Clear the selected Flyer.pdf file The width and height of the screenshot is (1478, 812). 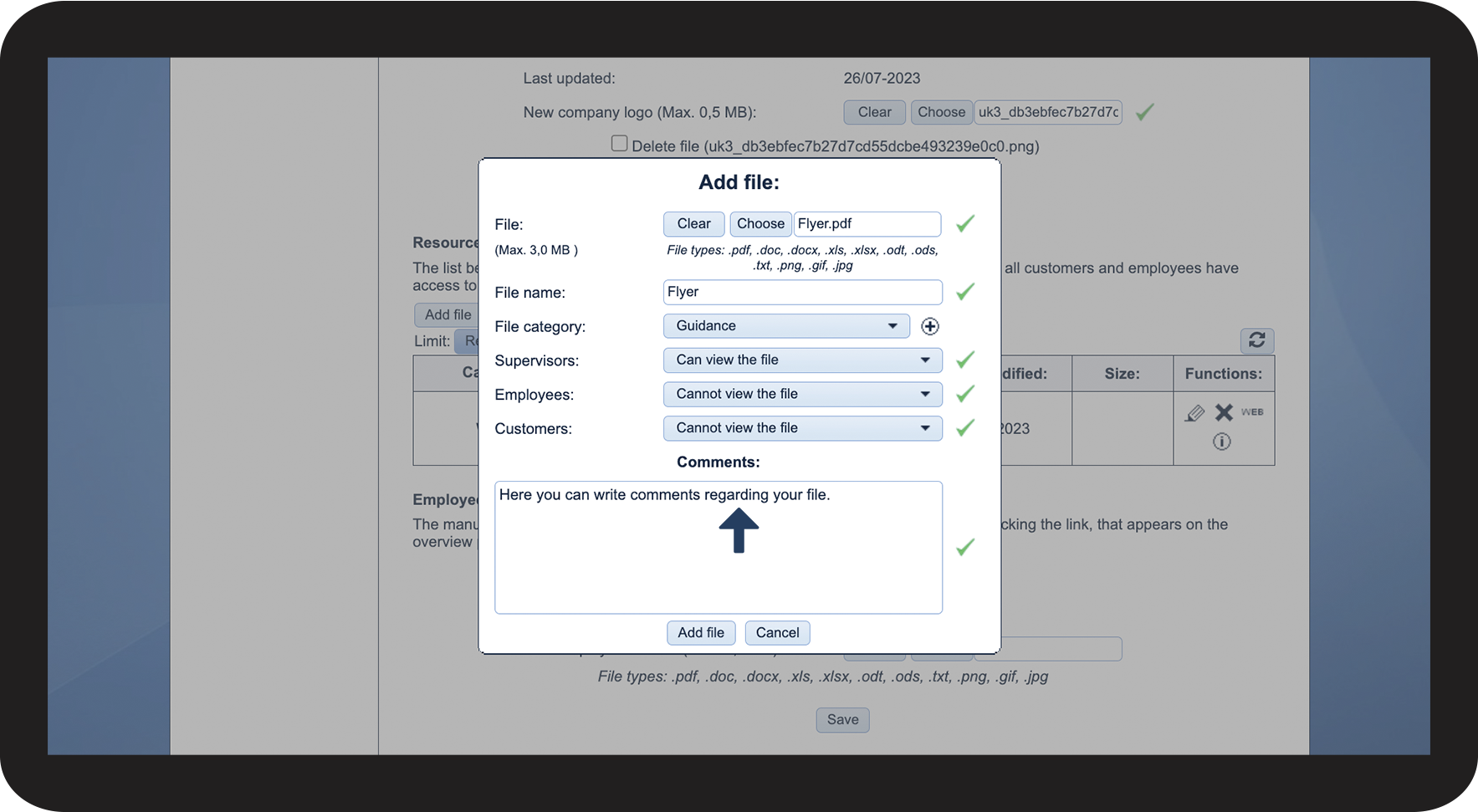693,224
